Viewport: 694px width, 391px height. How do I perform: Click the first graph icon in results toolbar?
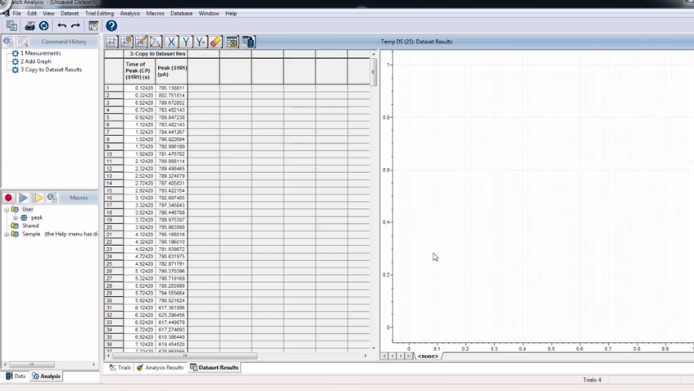point(111,42)
